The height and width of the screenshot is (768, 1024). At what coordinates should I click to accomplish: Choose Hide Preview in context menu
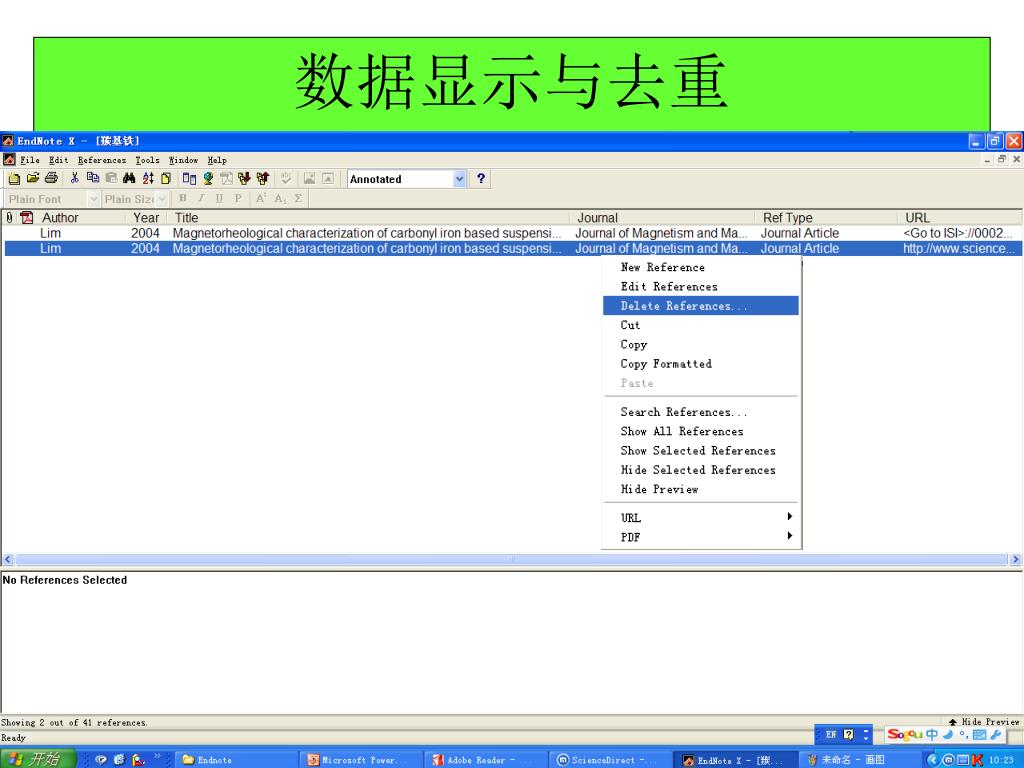click(701, 489)
